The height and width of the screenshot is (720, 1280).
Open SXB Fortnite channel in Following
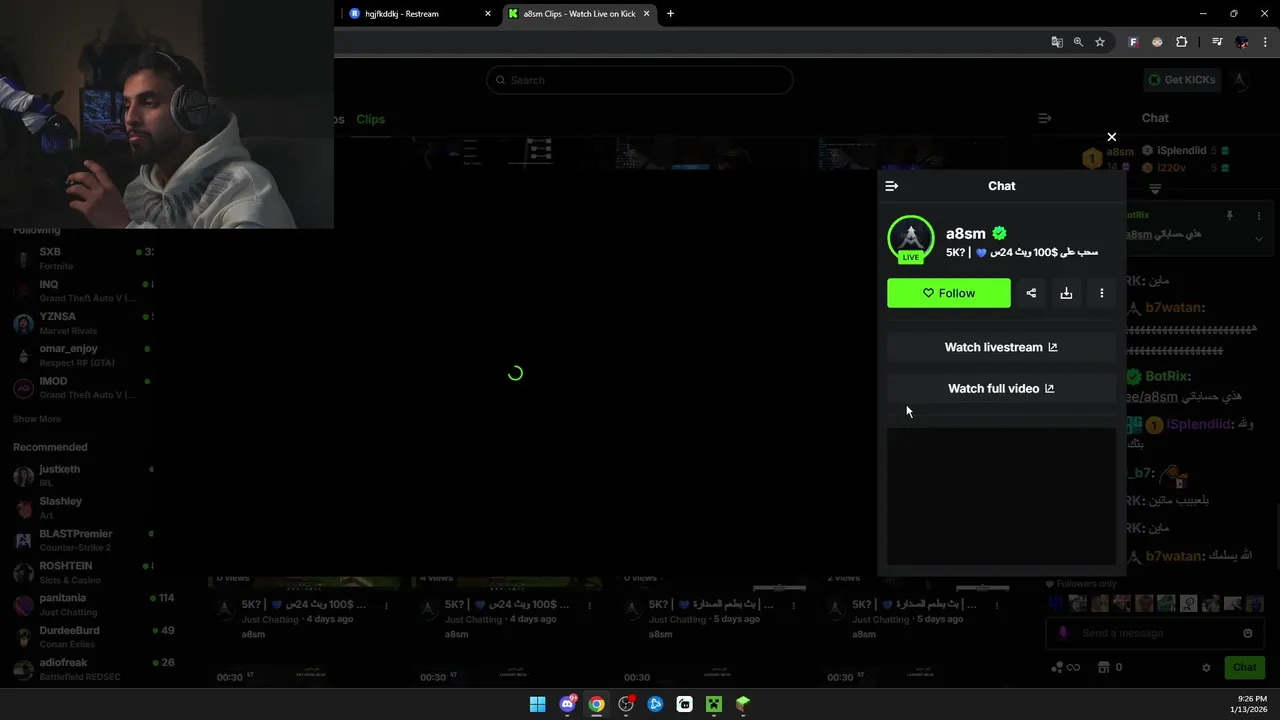click(83, 258)
